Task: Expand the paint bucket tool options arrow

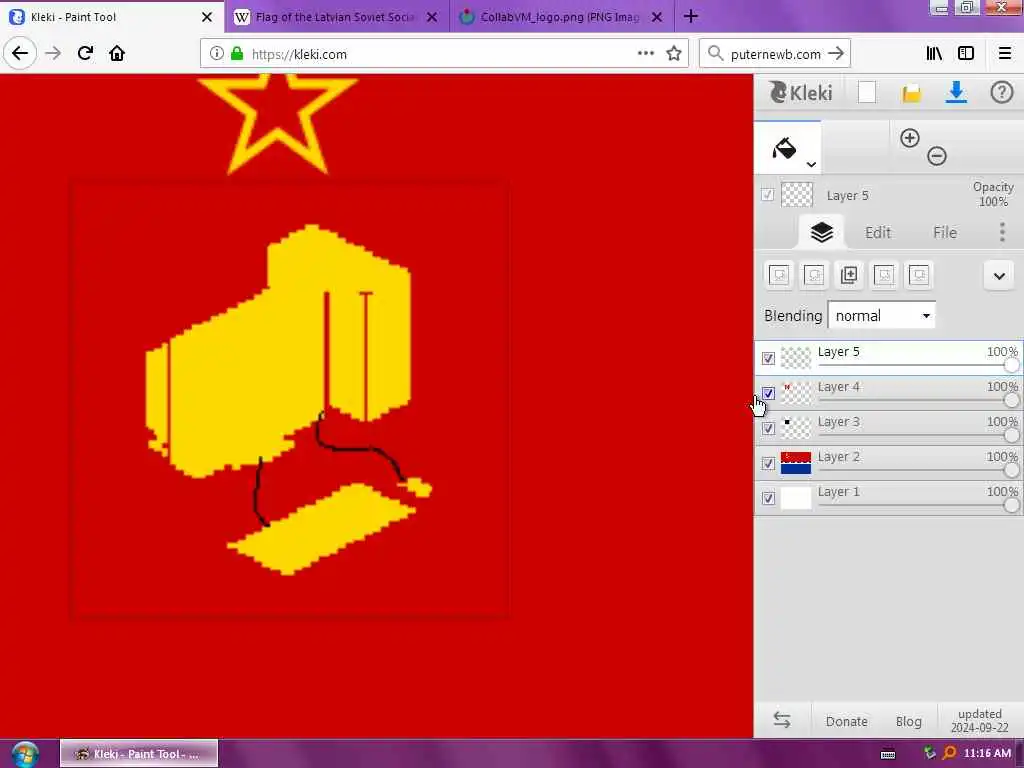Action: [x=810, y=164]
